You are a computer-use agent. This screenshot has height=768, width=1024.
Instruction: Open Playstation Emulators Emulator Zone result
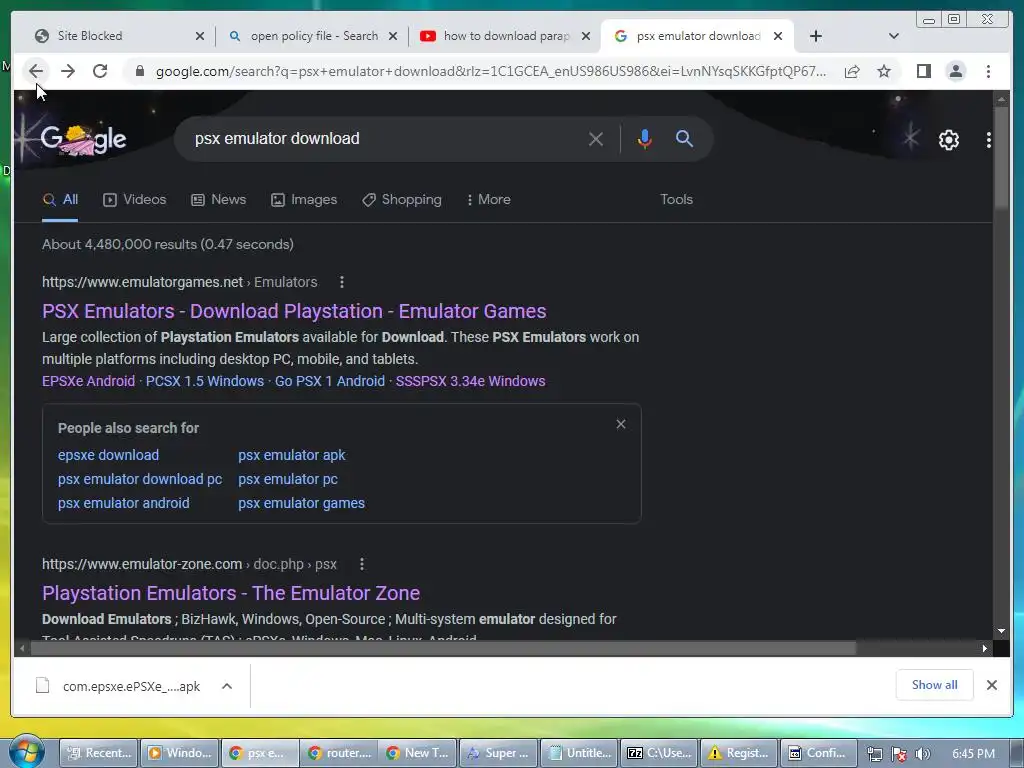point(231,594)
